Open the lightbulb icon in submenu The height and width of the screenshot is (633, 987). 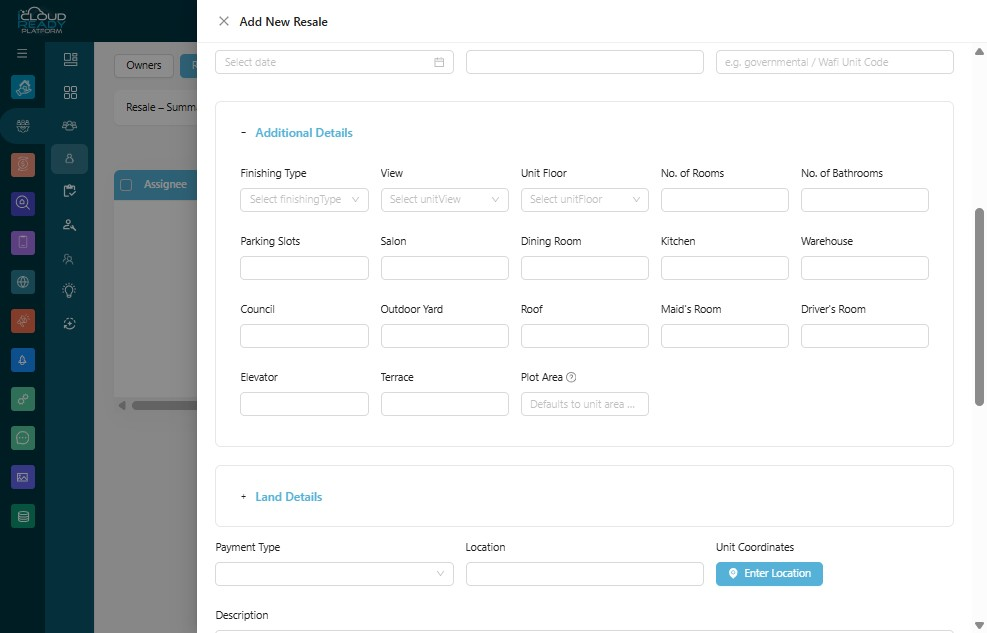click(69, 290)
